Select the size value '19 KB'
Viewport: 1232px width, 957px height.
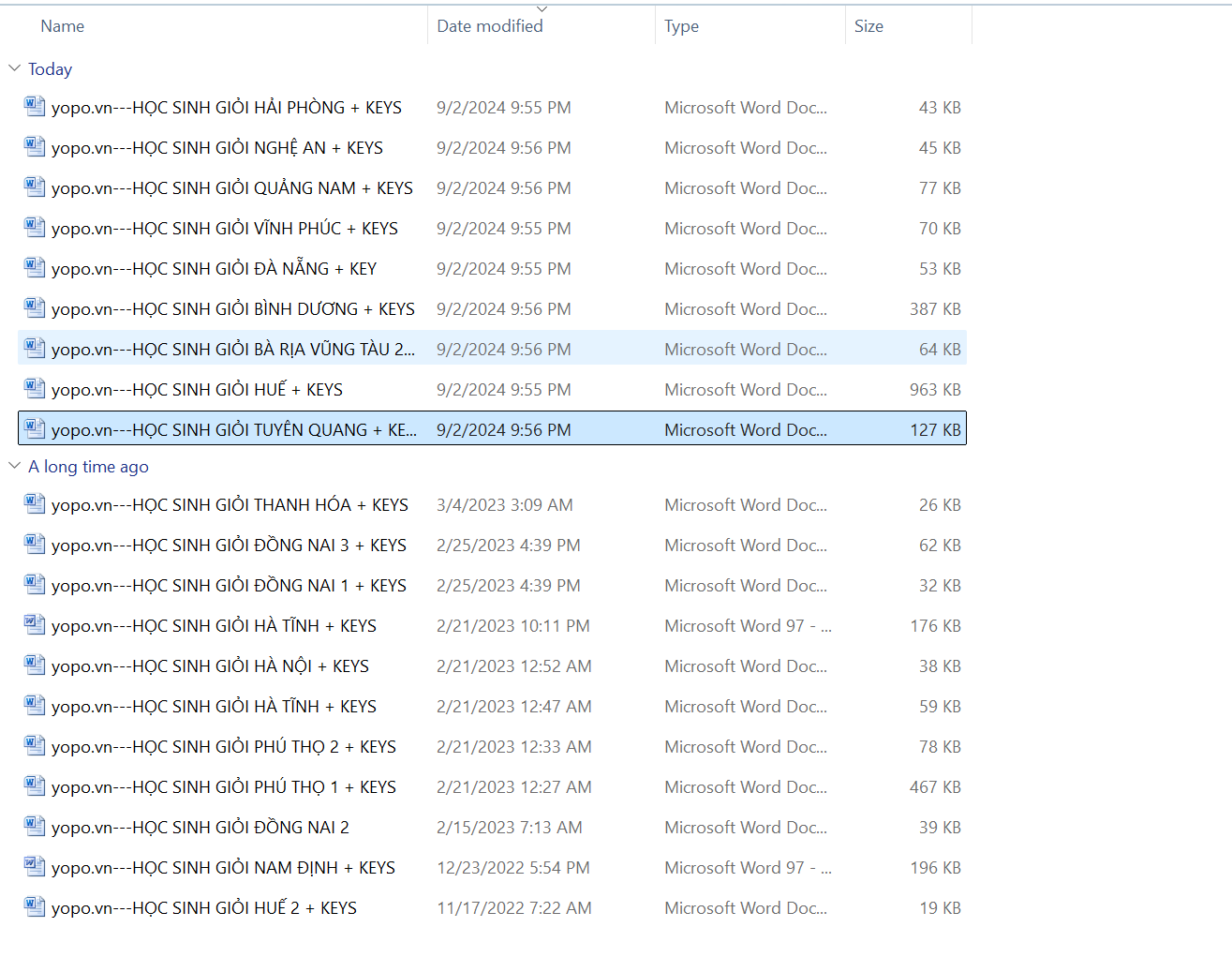[x=940, y=908]
